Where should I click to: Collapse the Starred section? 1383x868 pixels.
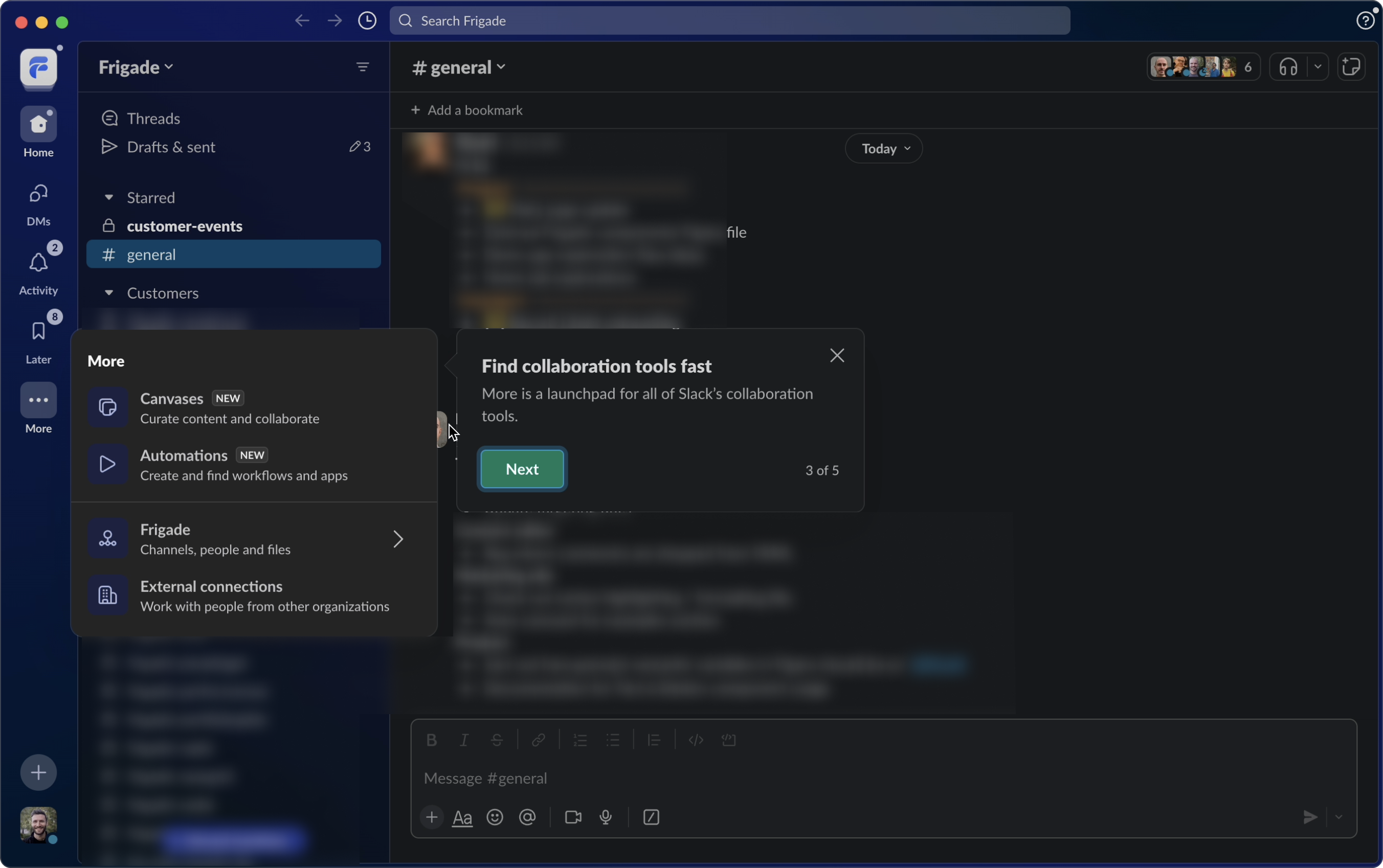click(108, 197)
